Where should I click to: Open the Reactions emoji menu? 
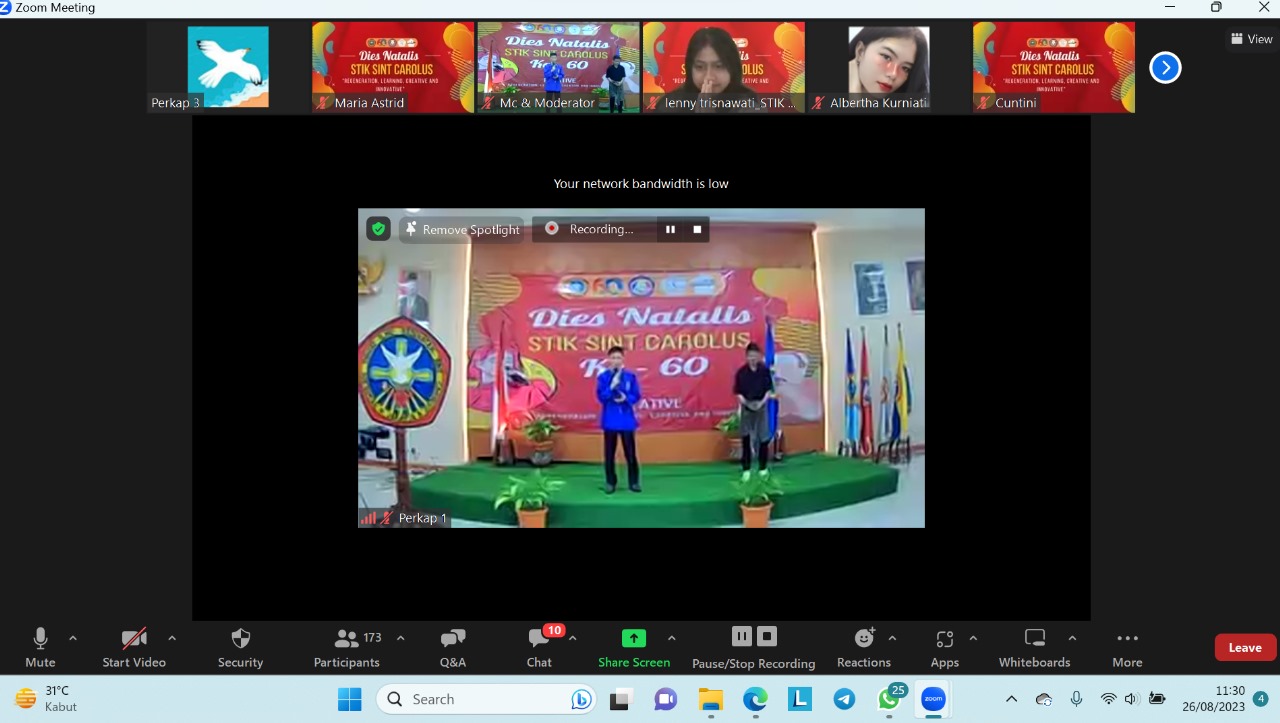(x=864, y=639)
